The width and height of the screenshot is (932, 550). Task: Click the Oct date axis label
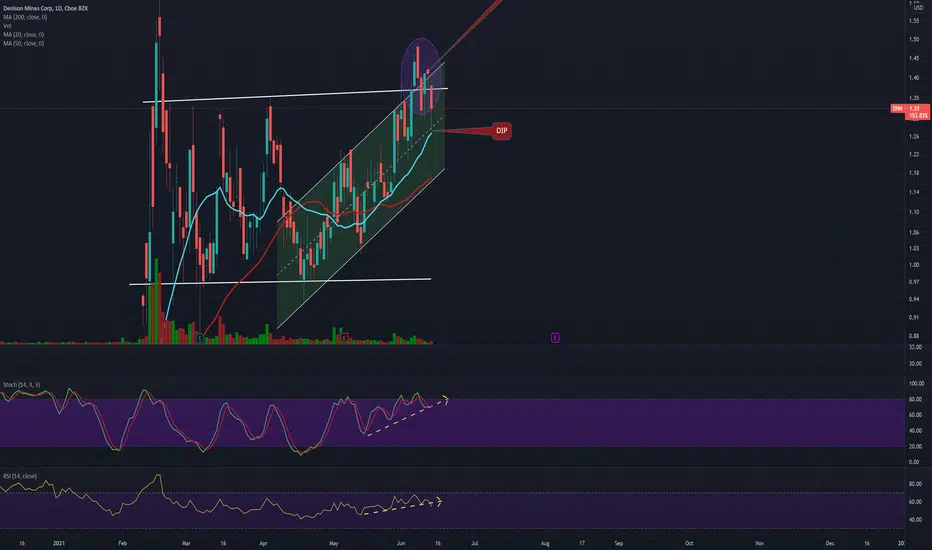click(689, 543)
